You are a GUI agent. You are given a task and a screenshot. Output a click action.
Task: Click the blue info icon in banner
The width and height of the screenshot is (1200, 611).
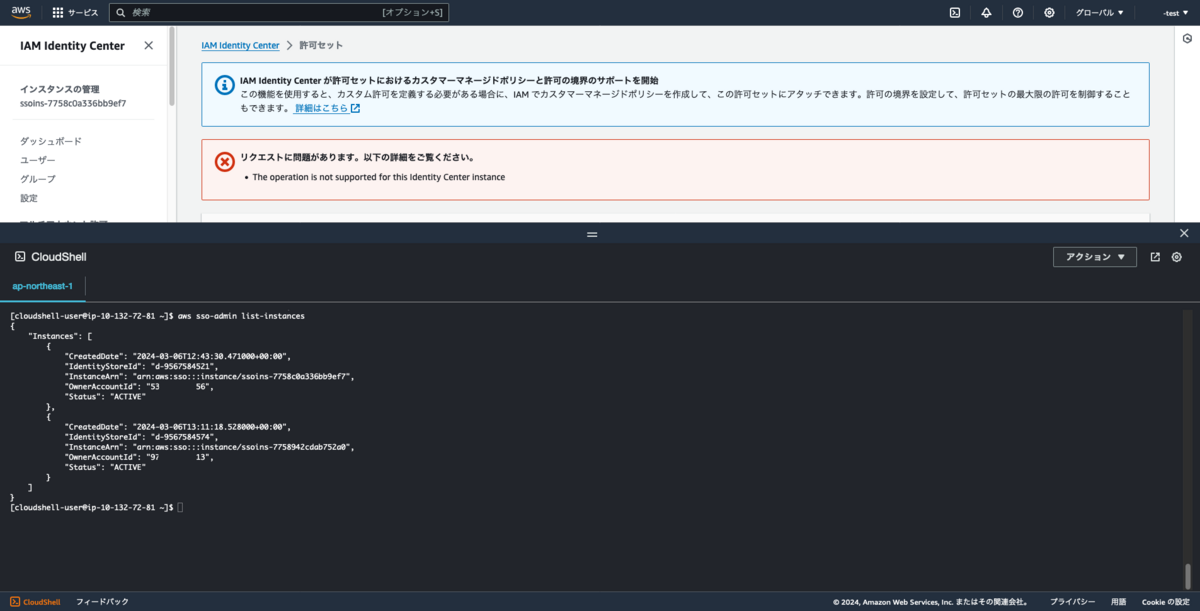pyautogui.click(x=224, y=84)
